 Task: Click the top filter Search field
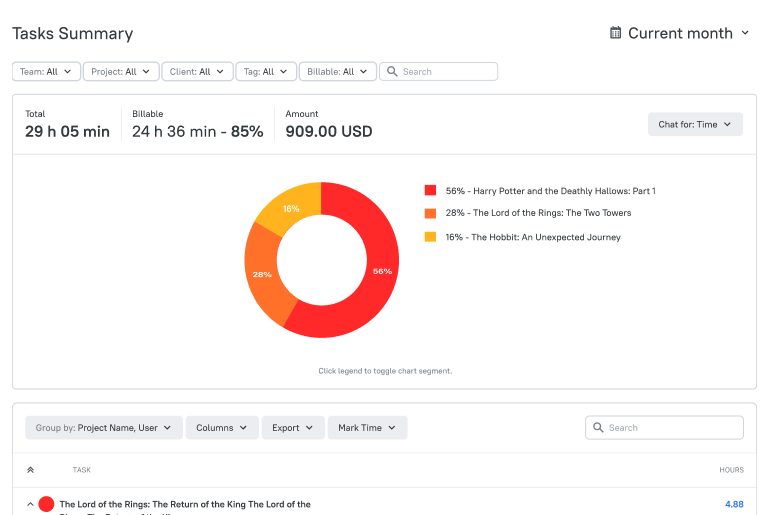[x=438, y=72]
